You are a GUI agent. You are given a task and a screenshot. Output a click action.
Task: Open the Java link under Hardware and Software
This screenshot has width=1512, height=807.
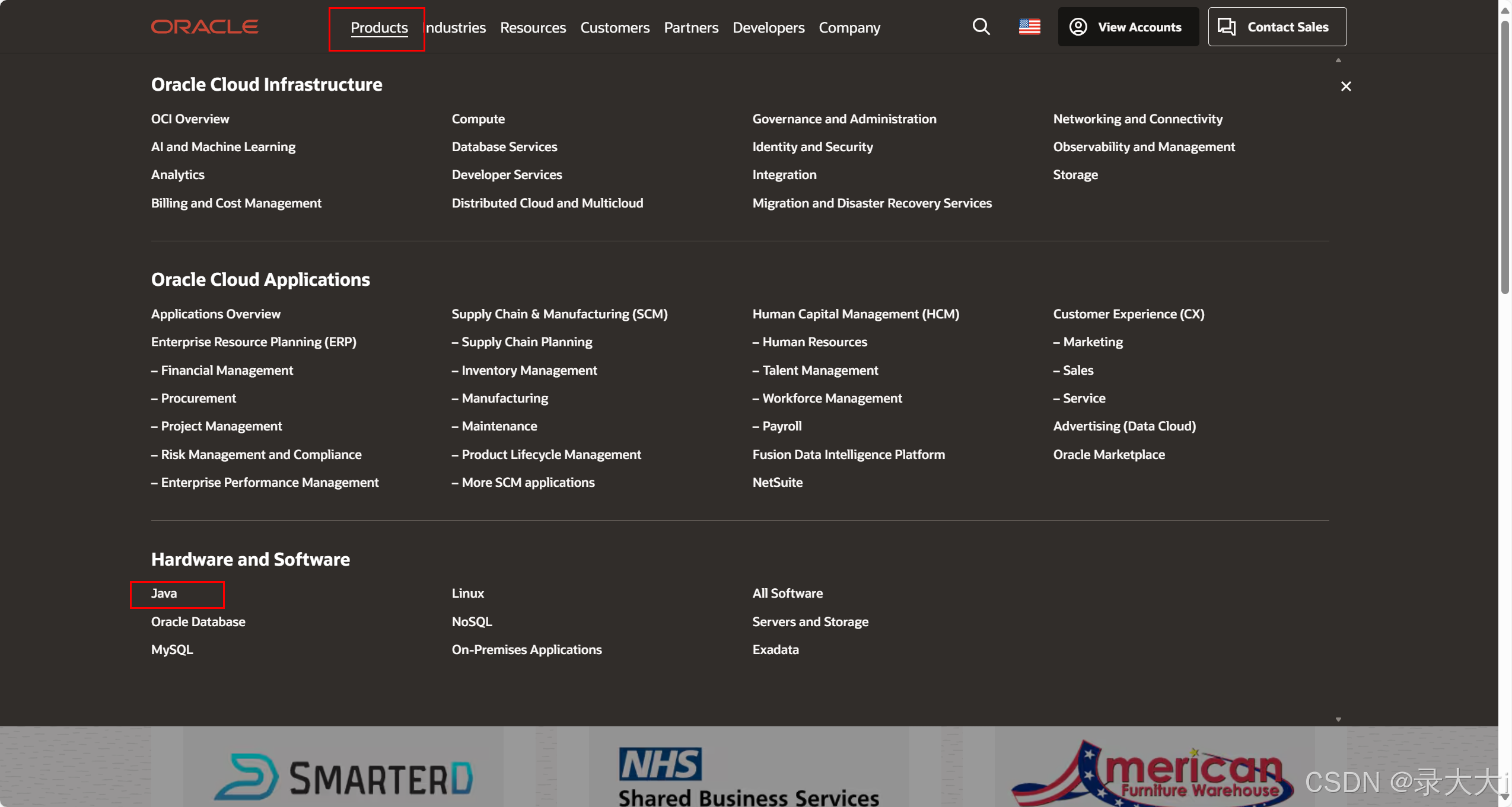(164, 594)
